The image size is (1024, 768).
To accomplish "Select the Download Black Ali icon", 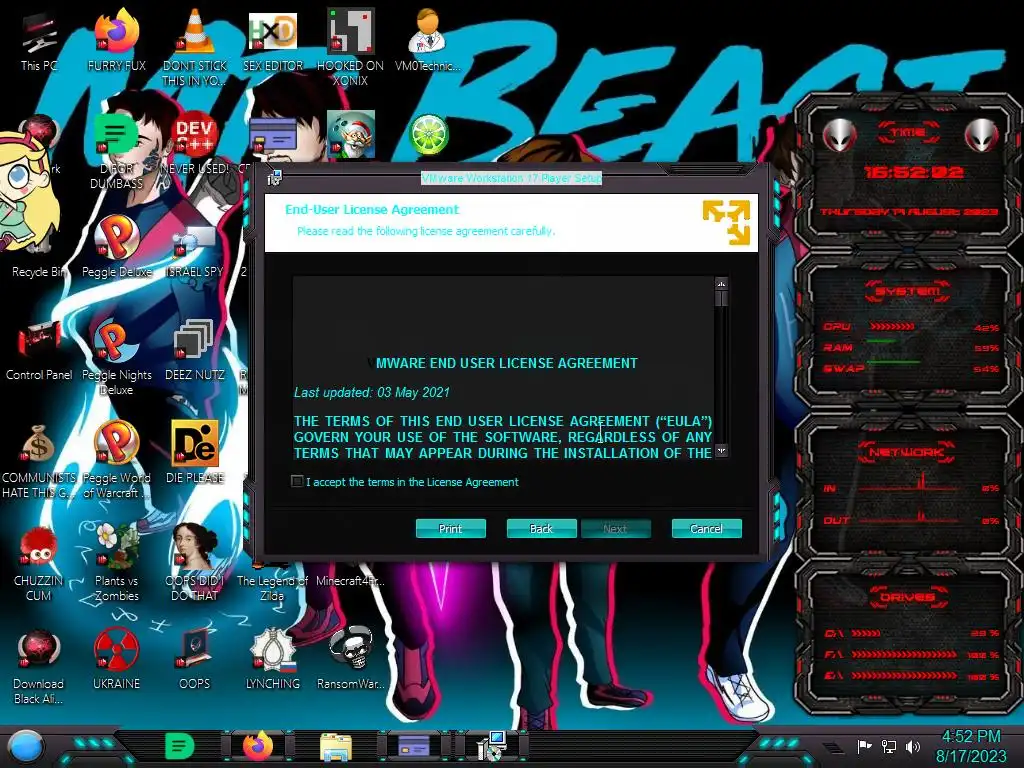I will tap(39, 667).
